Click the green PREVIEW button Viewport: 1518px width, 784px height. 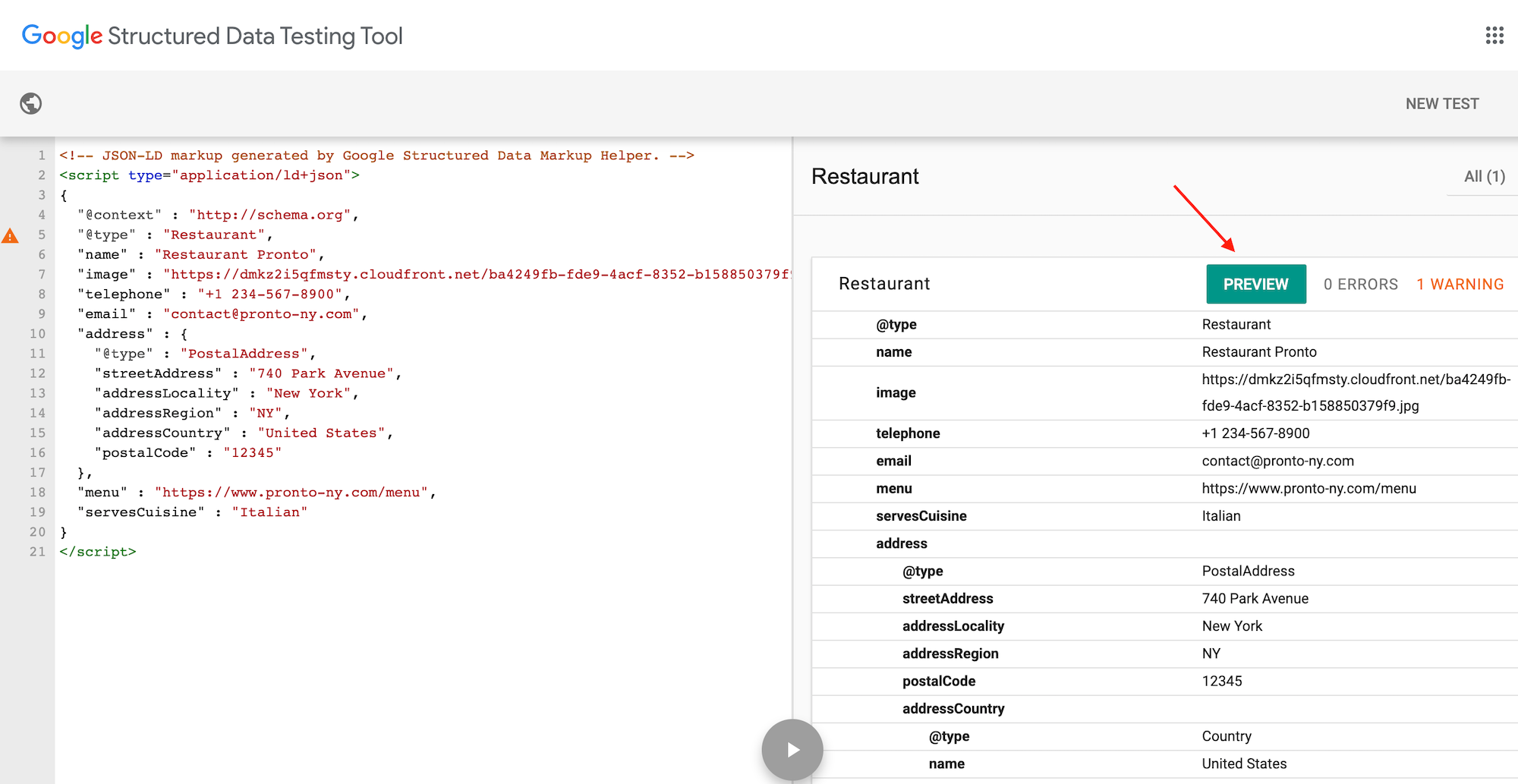click(x=1255, y=284)
